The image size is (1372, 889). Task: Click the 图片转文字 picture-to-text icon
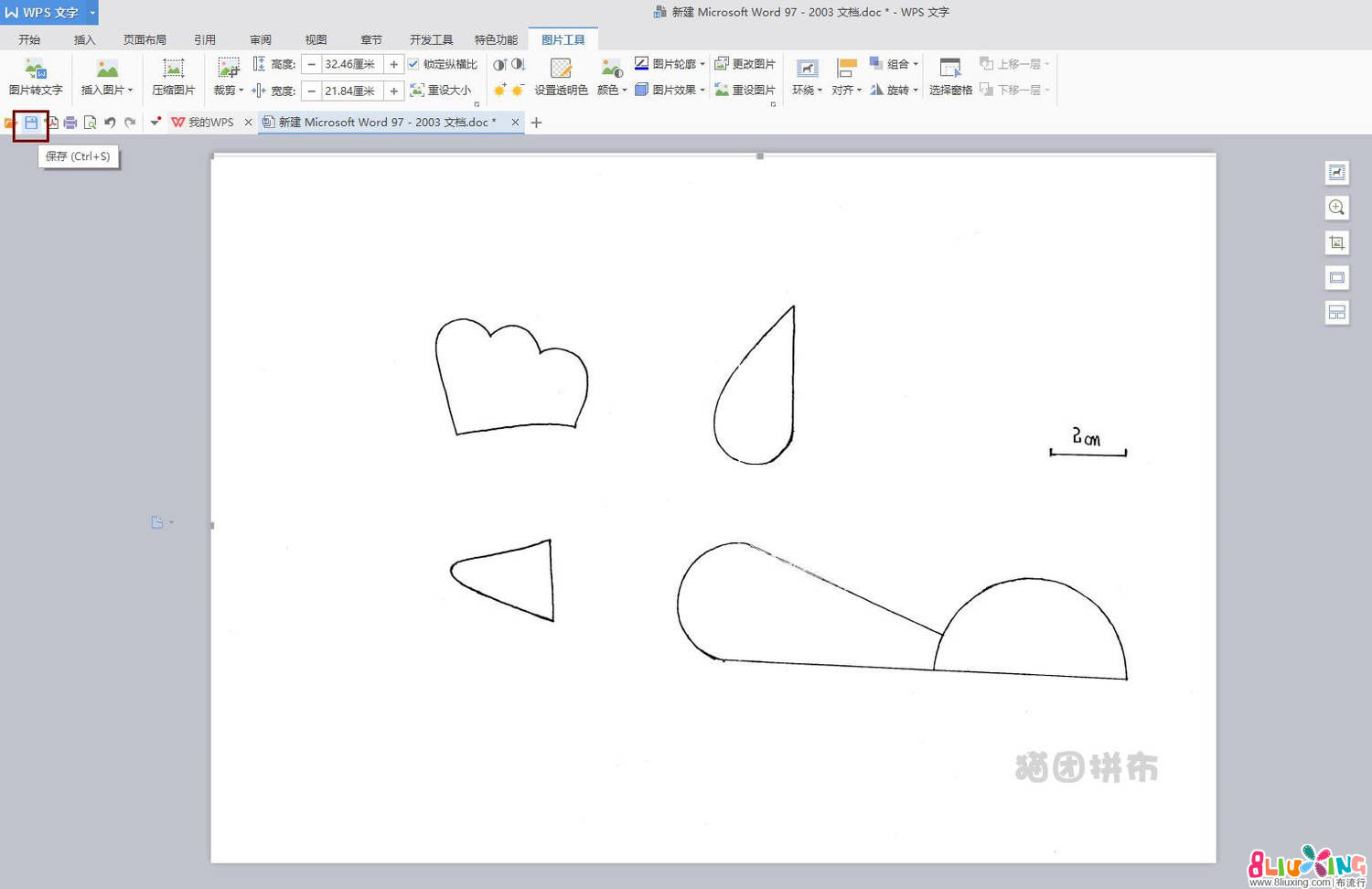[36, 69]
